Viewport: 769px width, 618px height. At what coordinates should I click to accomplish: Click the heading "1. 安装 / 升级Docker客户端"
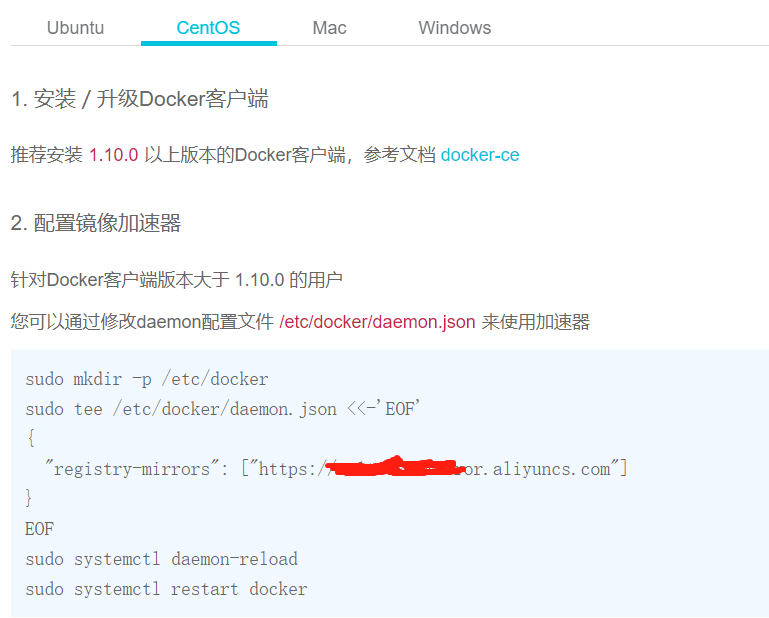tap(140, 99)
